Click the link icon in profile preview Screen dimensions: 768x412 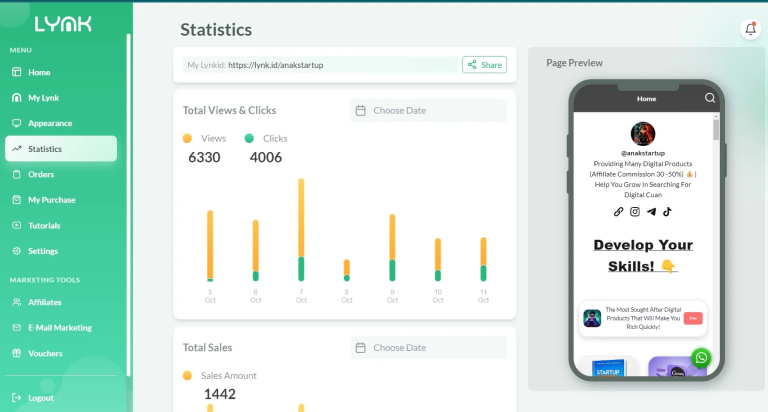[x=618, y=211]
